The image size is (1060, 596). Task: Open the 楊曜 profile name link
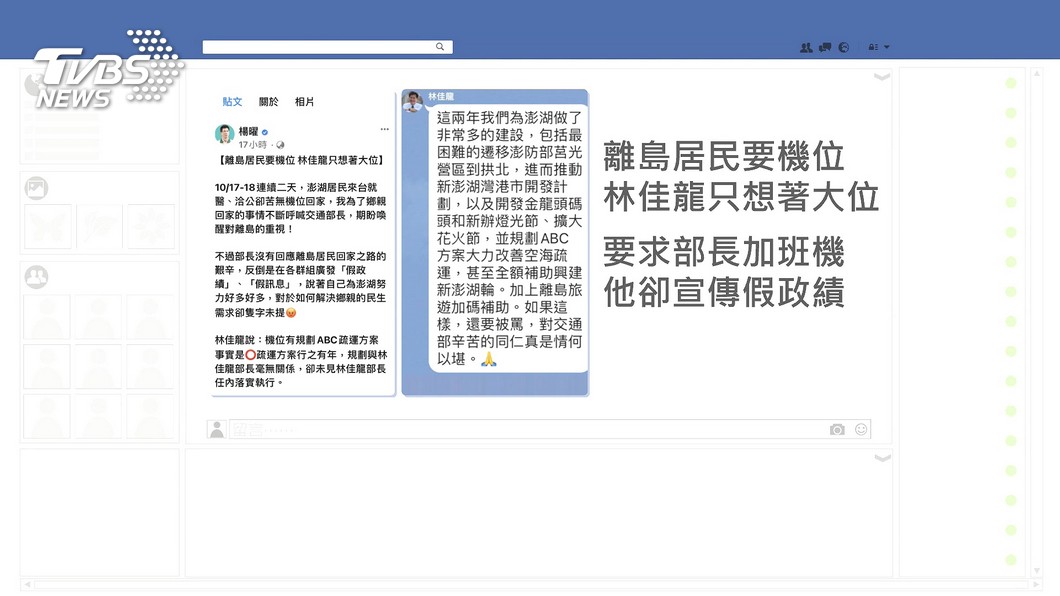click(248, 131)
